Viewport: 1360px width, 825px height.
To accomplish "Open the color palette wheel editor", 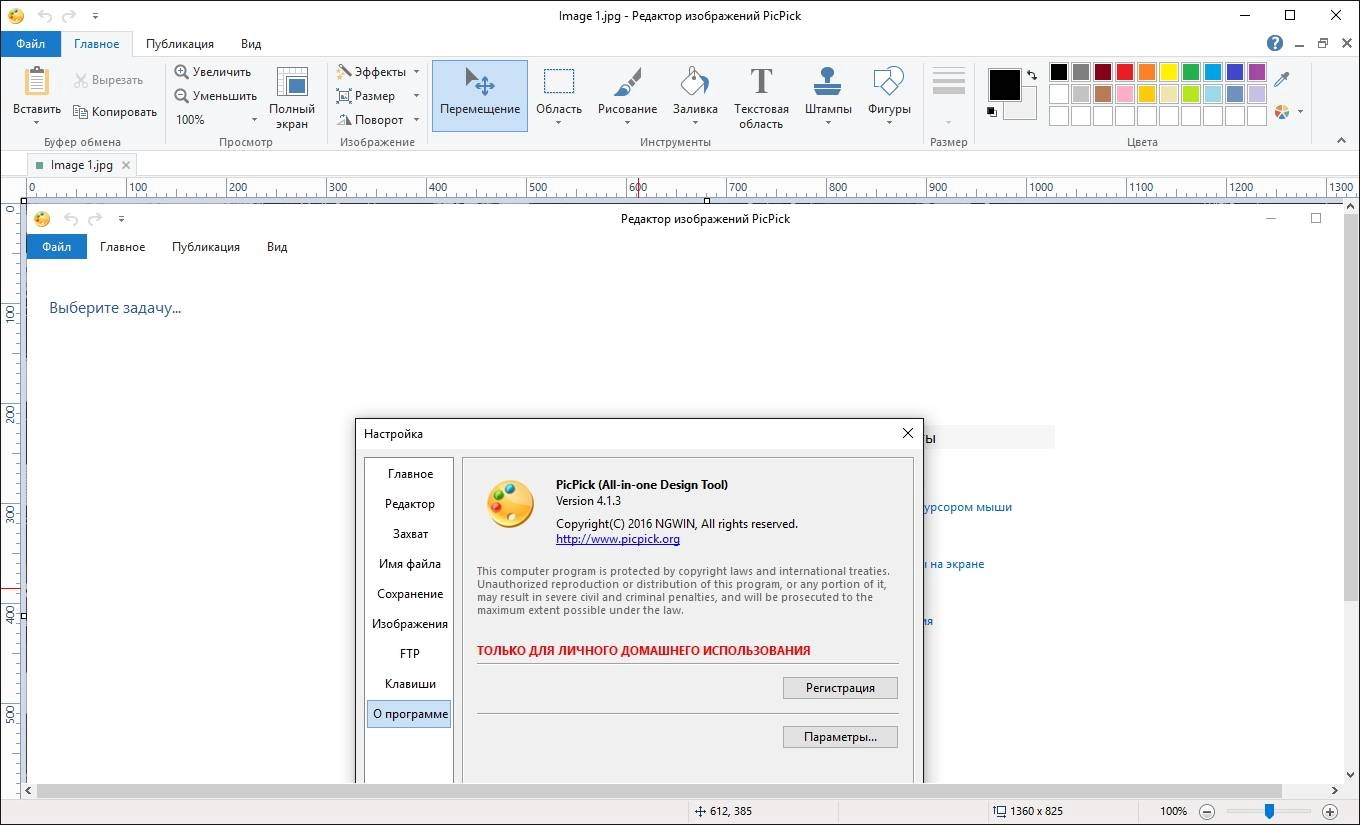I will (x=1281, y=111).
